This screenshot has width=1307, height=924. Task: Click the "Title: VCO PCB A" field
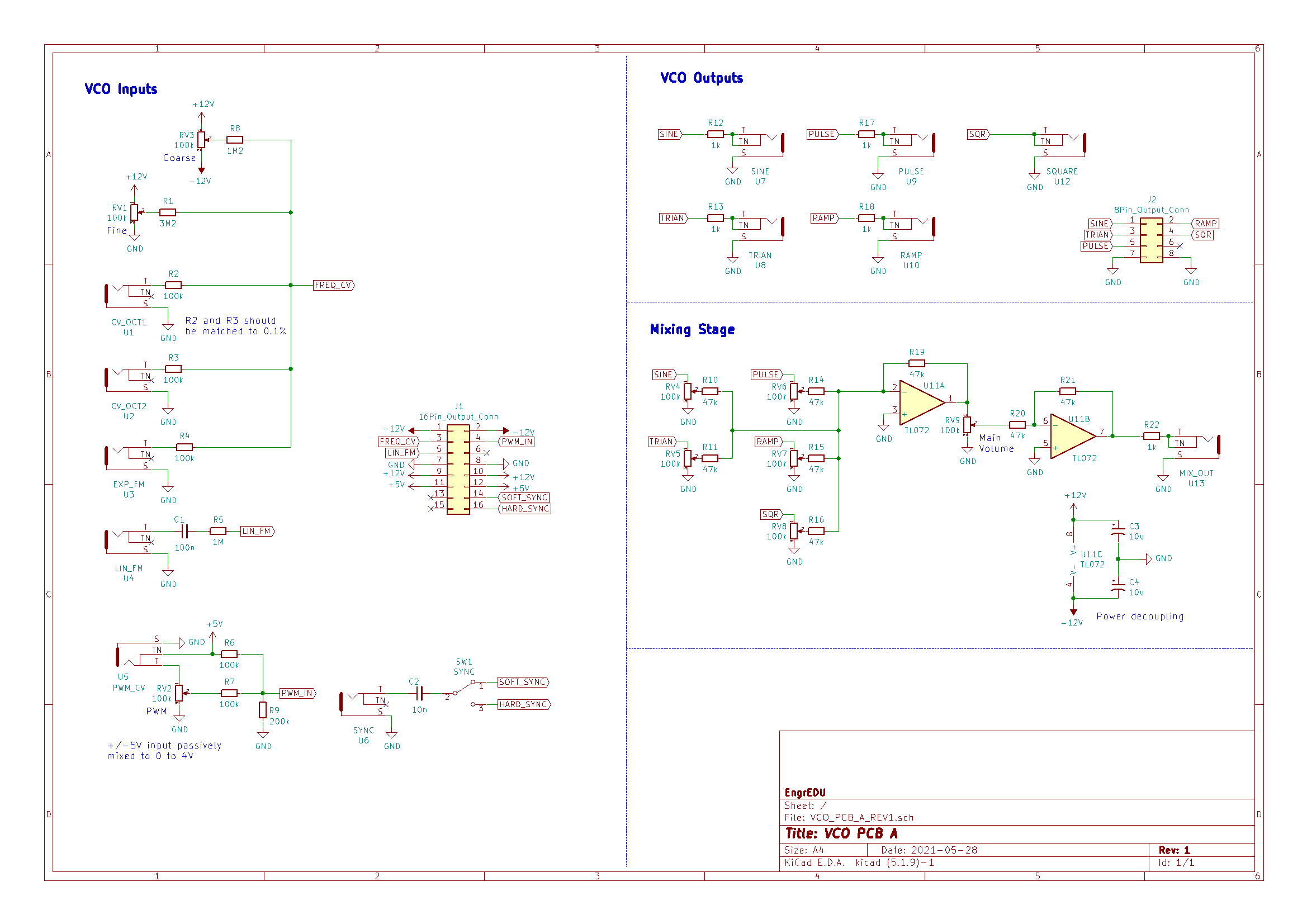point(841,833)
